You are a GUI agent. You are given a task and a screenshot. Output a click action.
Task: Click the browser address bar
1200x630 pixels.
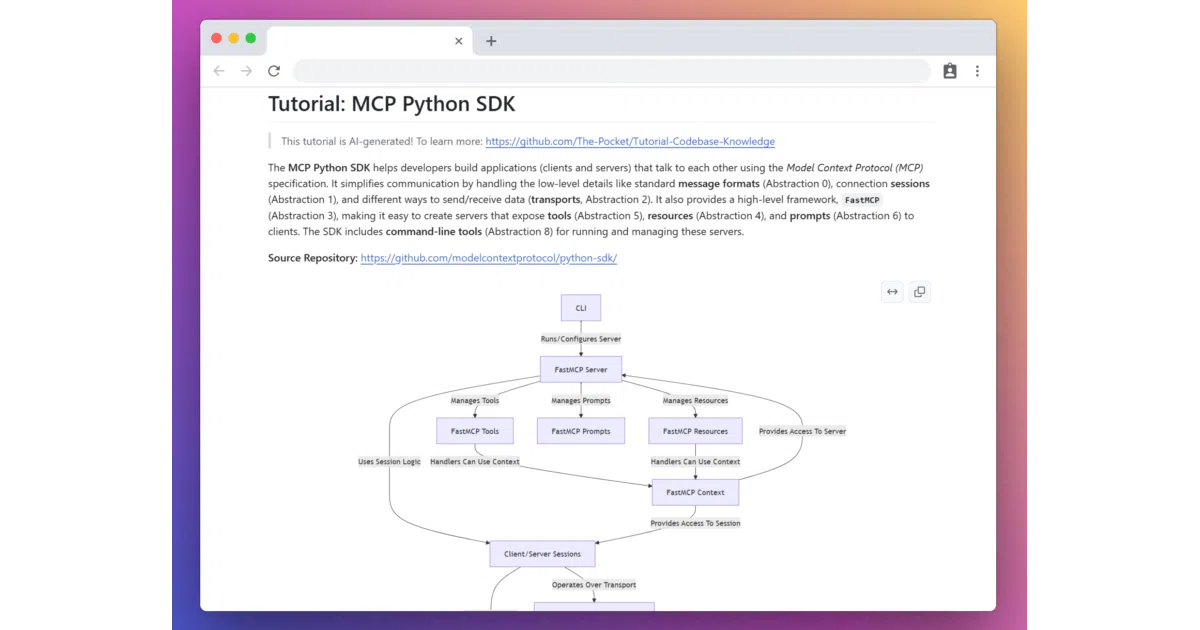pos(612,71)
